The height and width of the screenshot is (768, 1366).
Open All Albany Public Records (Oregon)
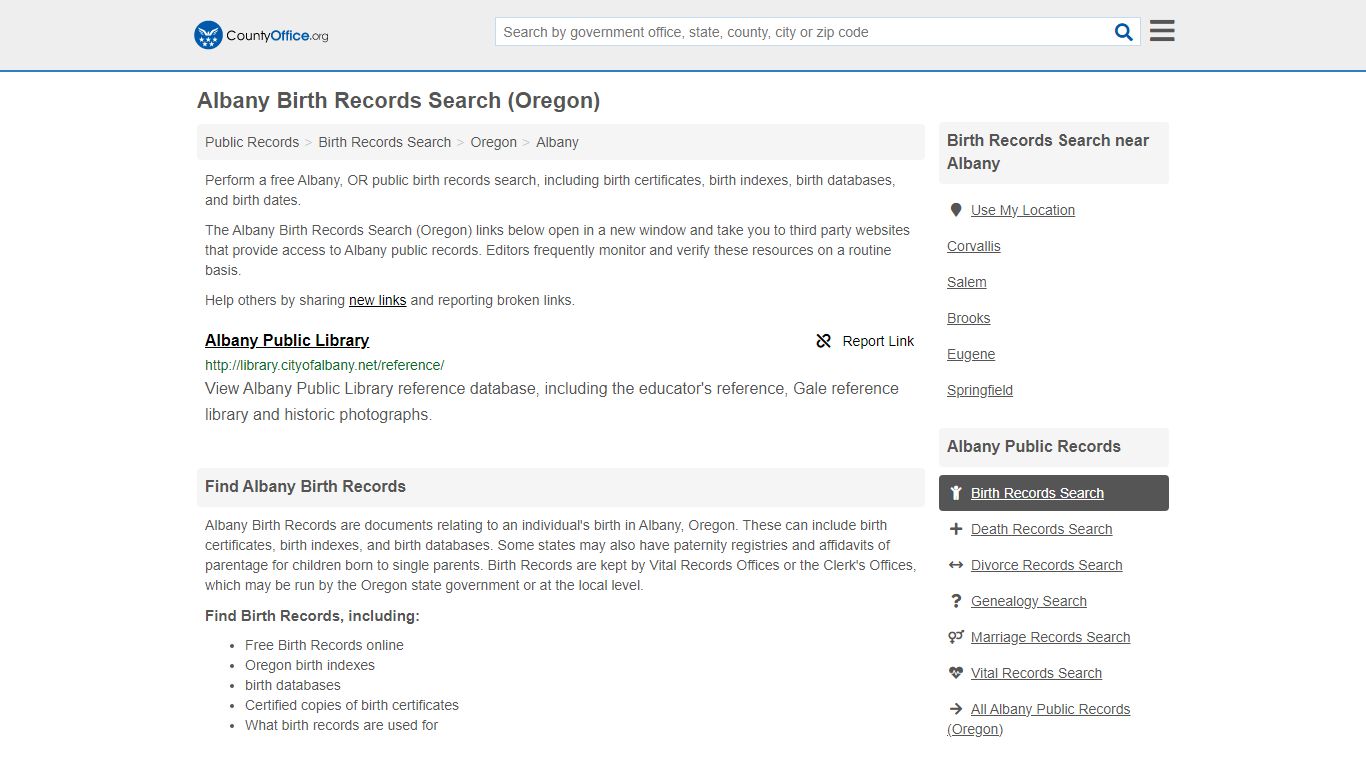coord(1039,719)
